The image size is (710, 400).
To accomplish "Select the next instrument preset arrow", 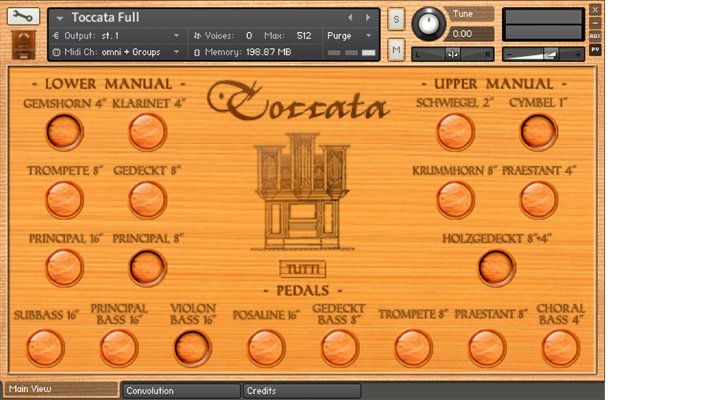I will click(367, 18).
